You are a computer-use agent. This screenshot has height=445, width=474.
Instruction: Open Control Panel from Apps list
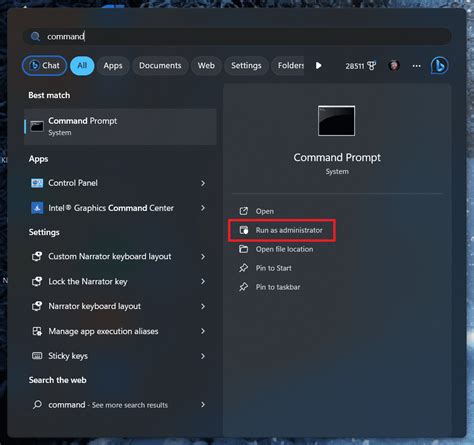120,183
